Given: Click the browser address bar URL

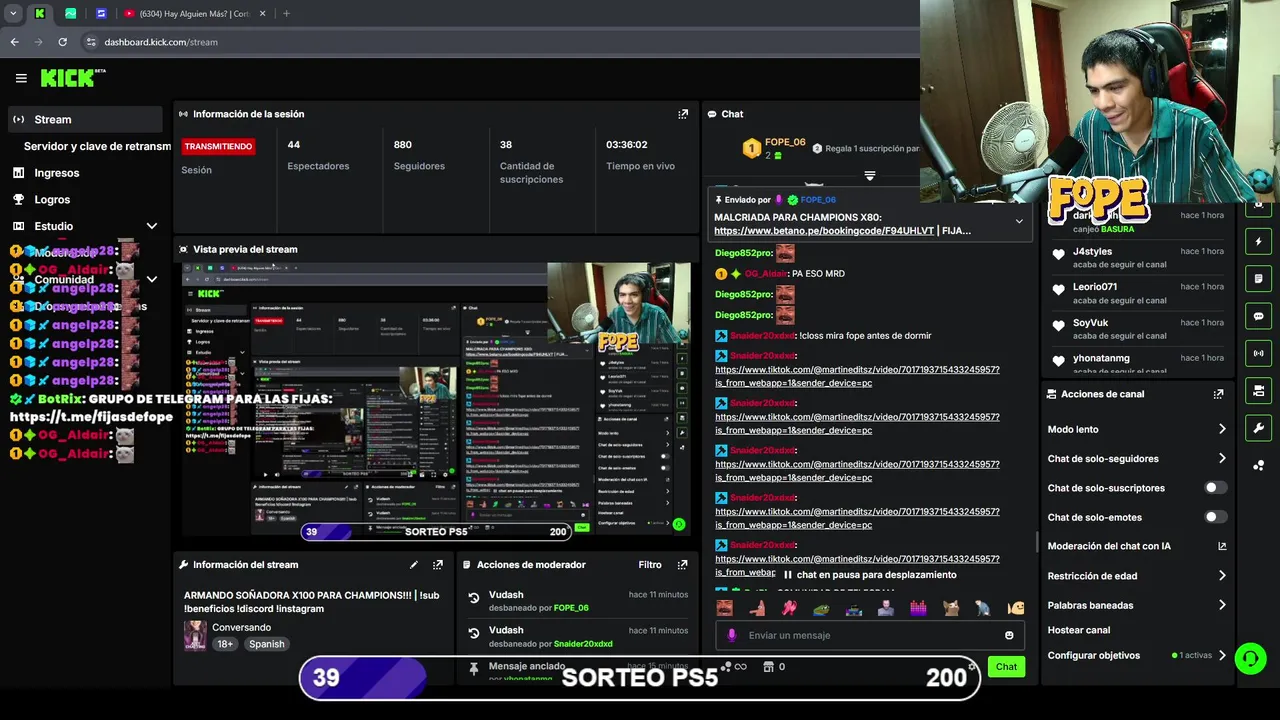Looking at the screenshot, I should tap(161, 42).
